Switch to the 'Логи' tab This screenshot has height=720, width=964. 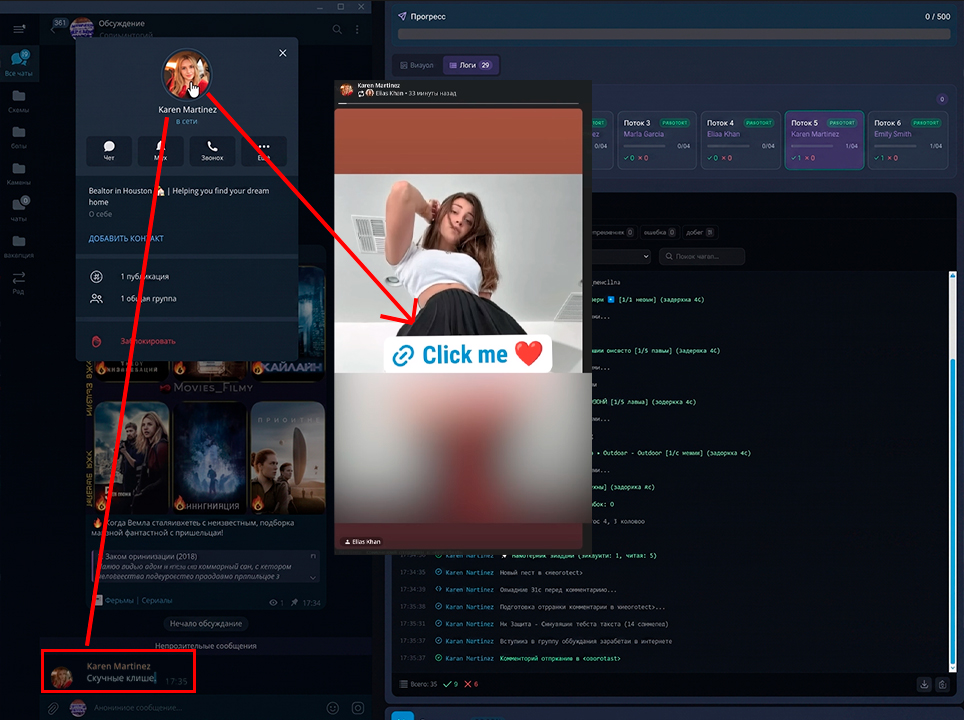pos(470,65)
